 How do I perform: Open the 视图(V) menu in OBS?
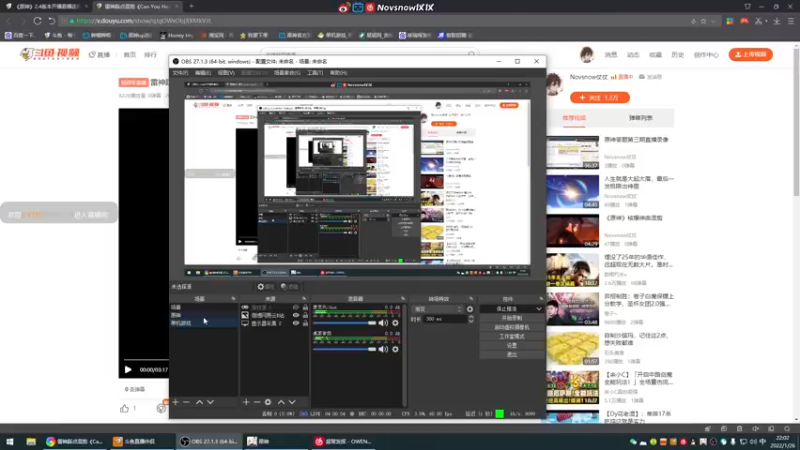coord(226,73)
